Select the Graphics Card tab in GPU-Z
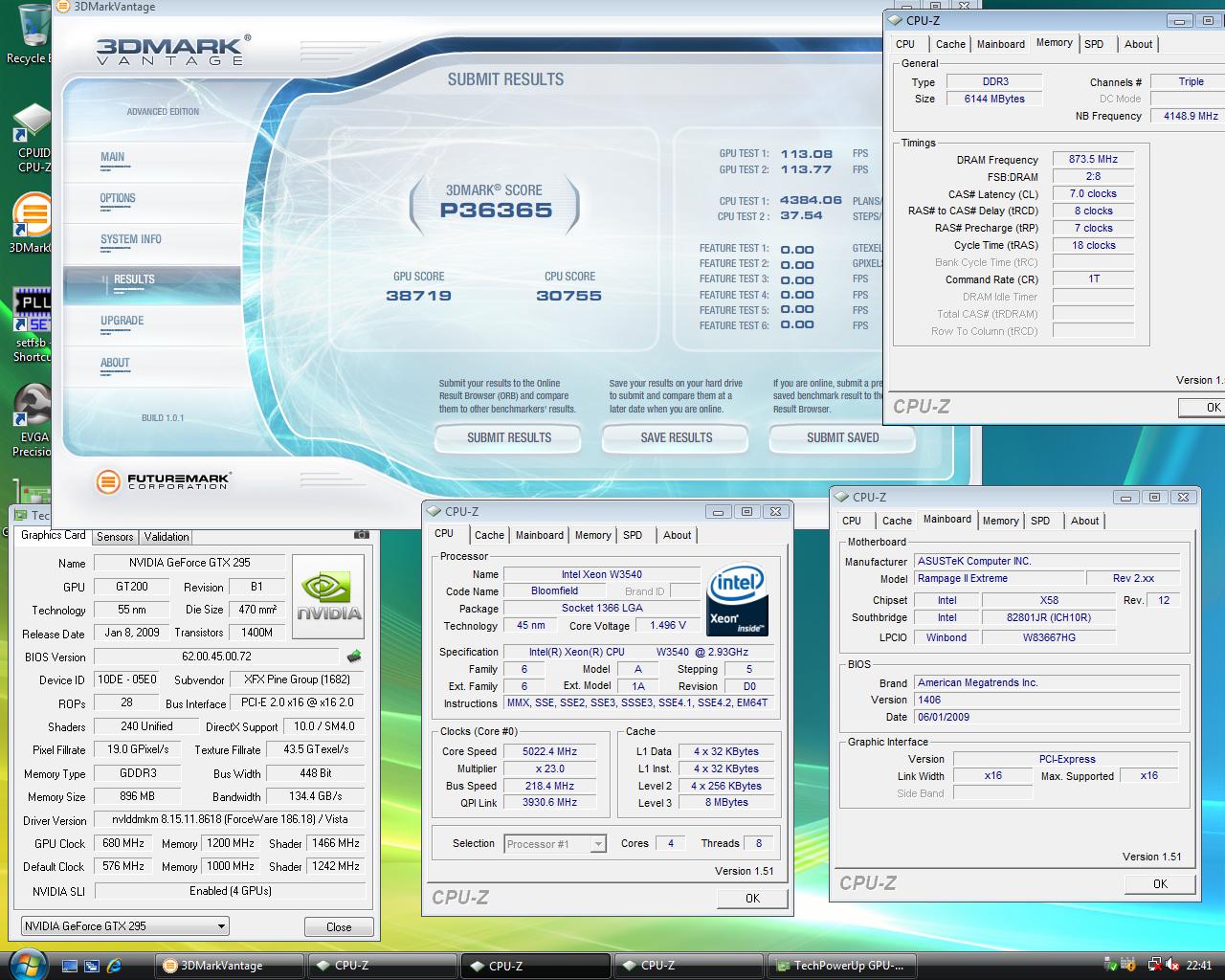Viewport: 1225px width, 980px height. coord(54,535)
